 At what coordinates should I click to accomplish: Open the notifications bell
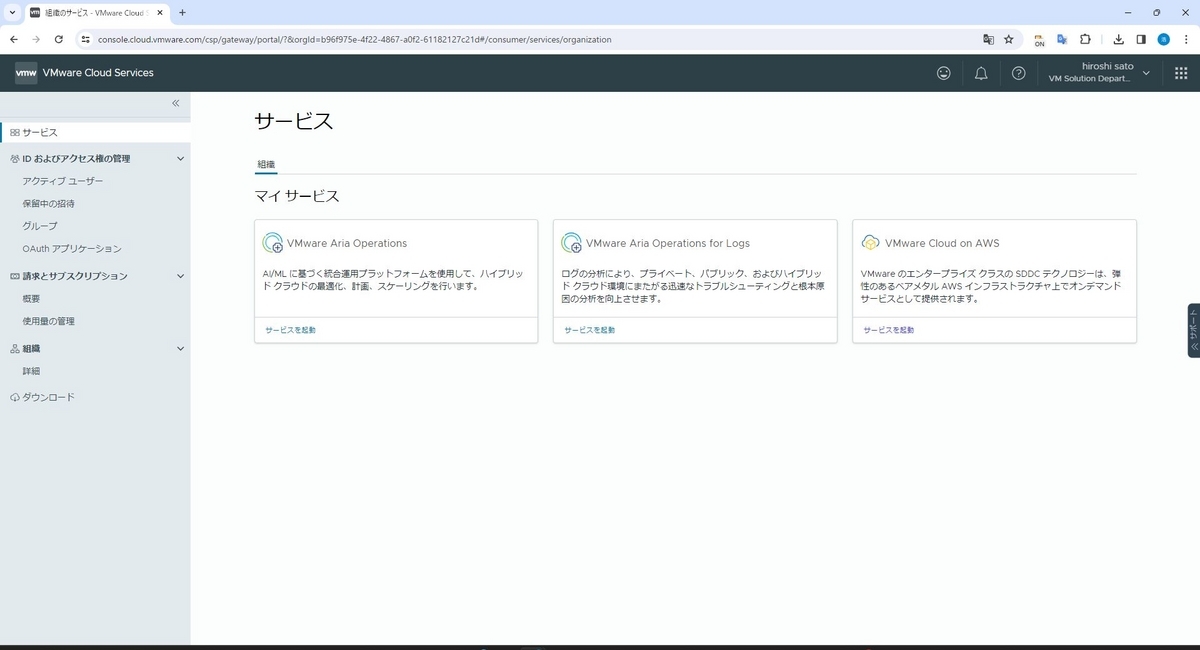[981, 73]
